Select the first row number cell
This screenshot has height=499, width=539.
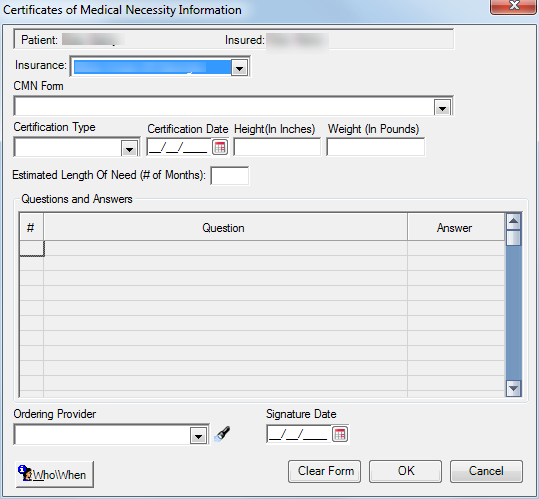pyautogui.click(x=32, y=248)
